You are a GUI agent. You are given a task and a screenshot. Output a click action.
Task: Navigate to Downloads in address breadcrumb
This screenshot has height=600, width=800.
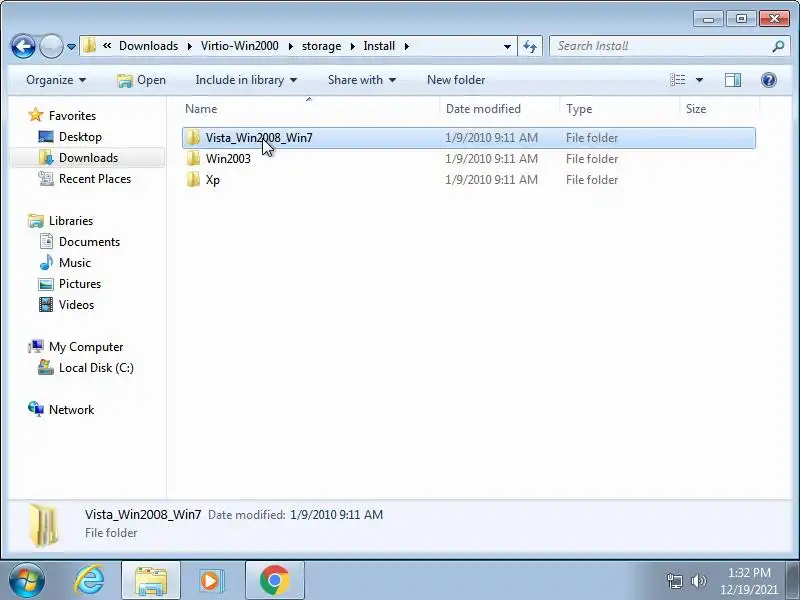click(x=148, y=46)
